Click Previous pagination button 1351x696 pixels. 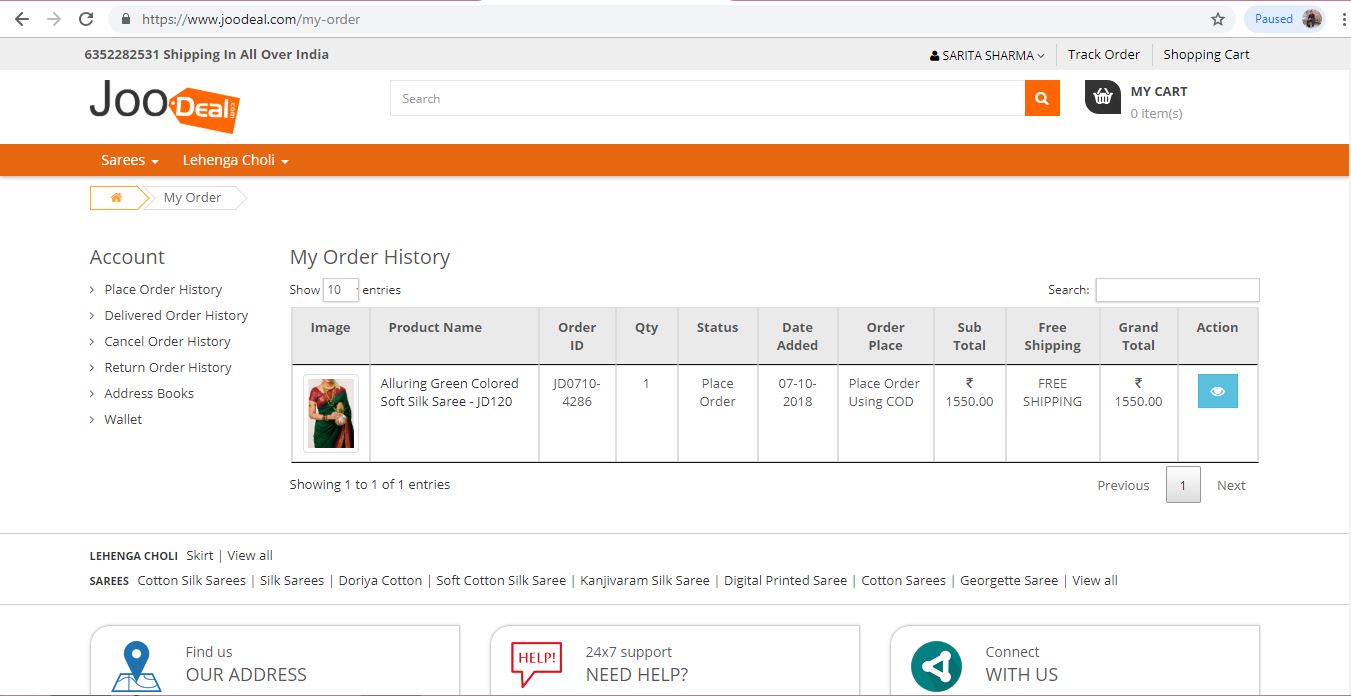pos(1123,485)
